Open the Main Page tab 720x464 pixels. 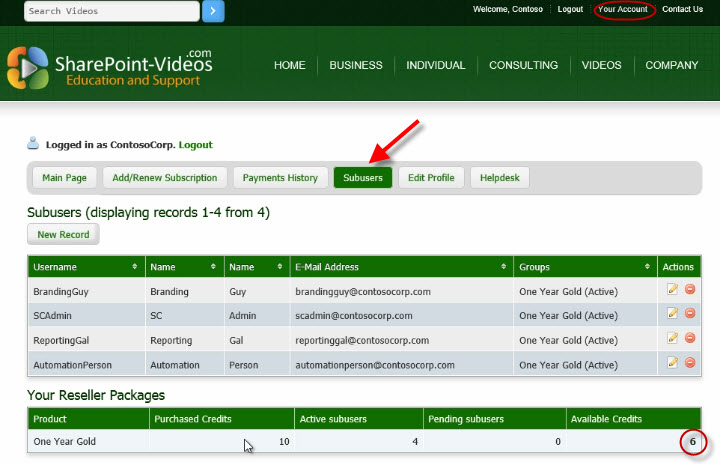(x=64, y=178)
